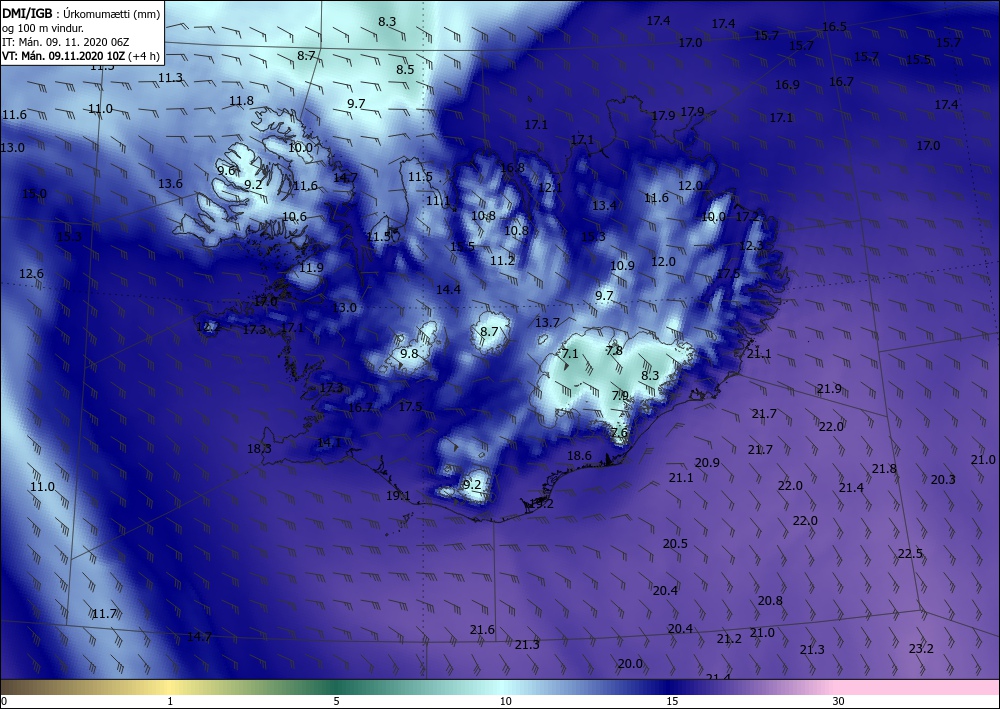The image size is (1000, 709).
Task: Select the 11.2 value label
Action: pyautogui.click(x=503, y=260)
